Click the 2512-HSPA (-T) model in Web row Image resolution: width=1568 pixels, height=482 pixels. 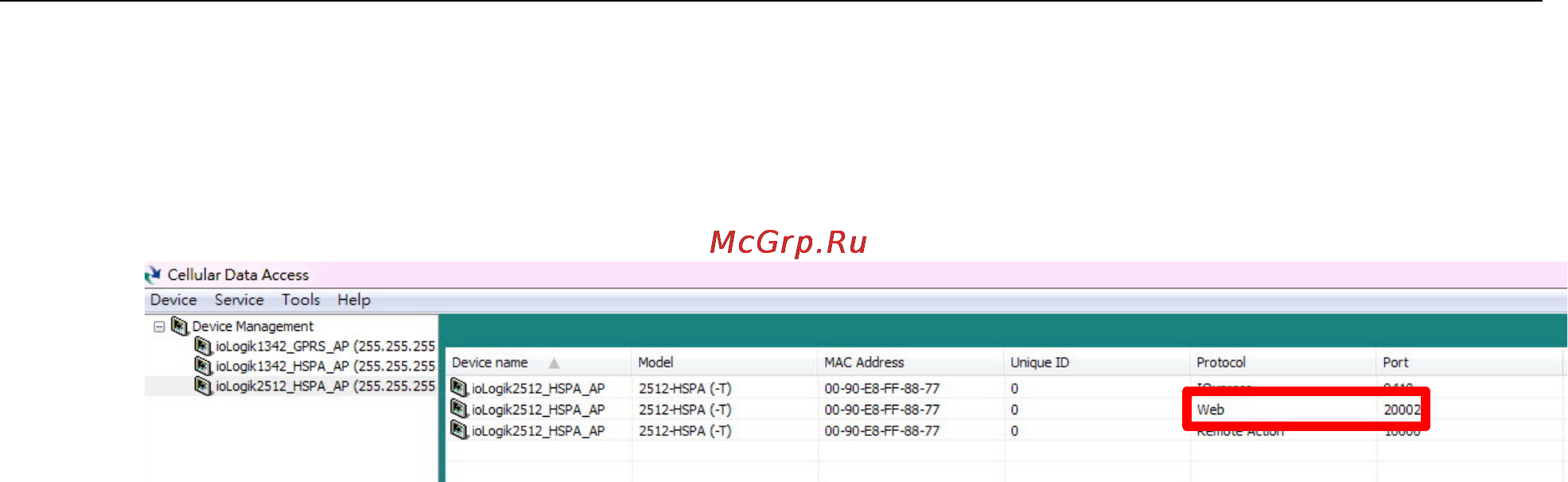pyautogui.click(x=685, y=410)
